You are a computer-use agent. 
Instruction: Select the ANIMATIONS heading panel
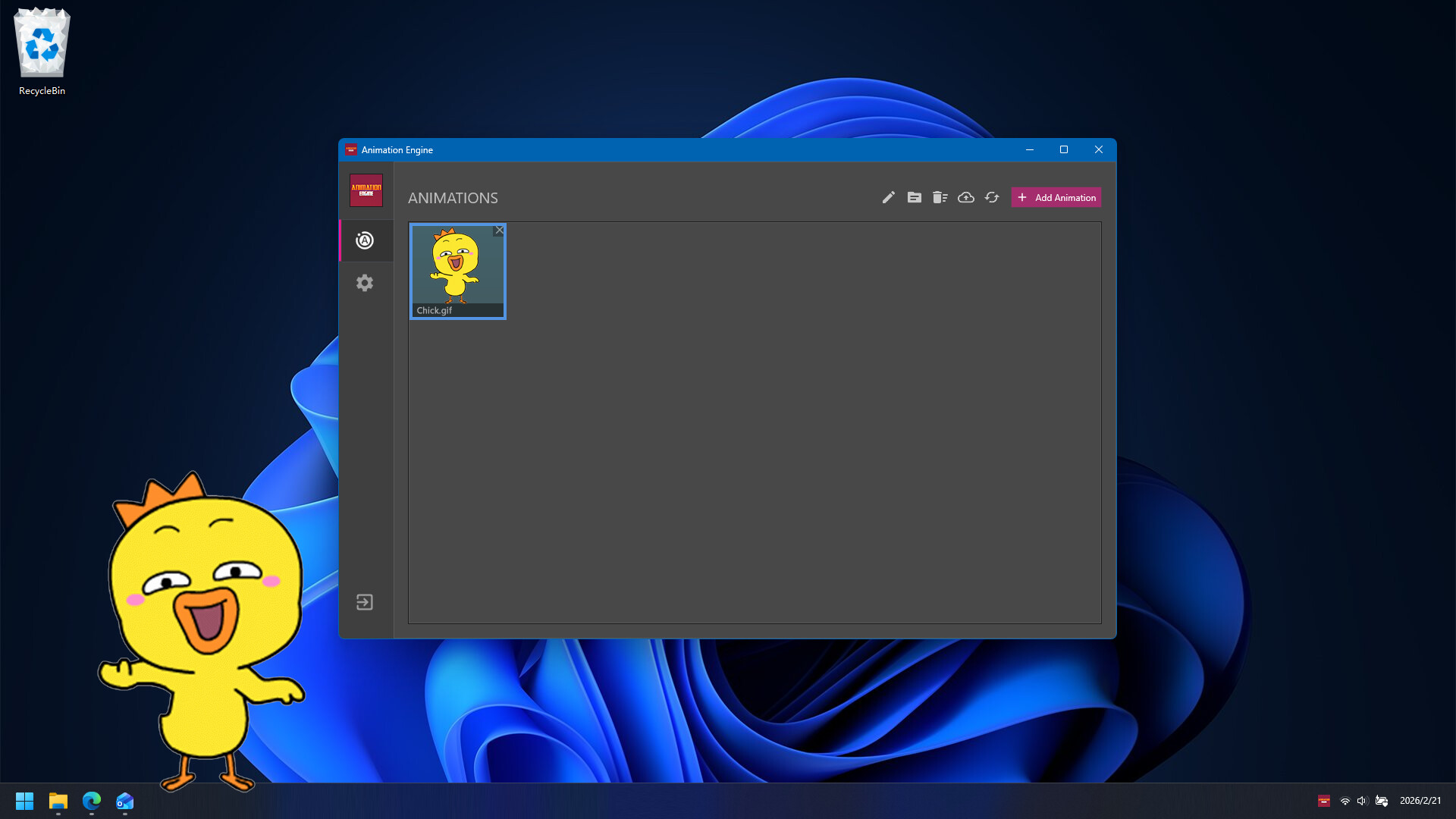coord(453,198)
